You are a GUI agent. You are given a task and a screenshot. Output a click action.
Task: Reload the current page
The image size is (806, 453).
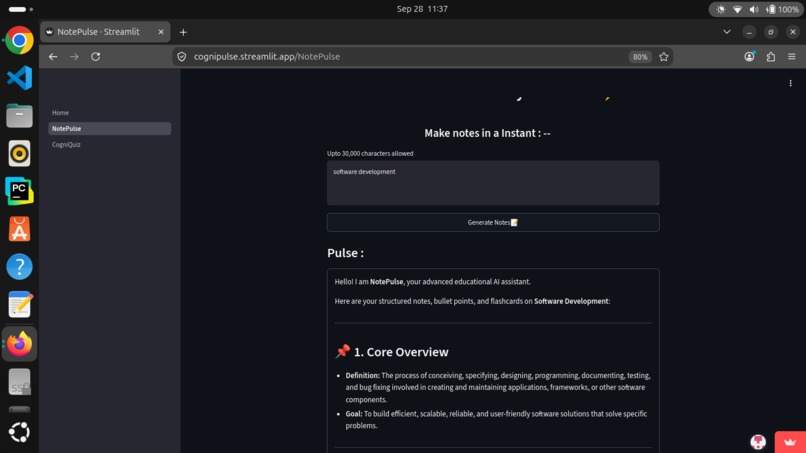point(96,57)
